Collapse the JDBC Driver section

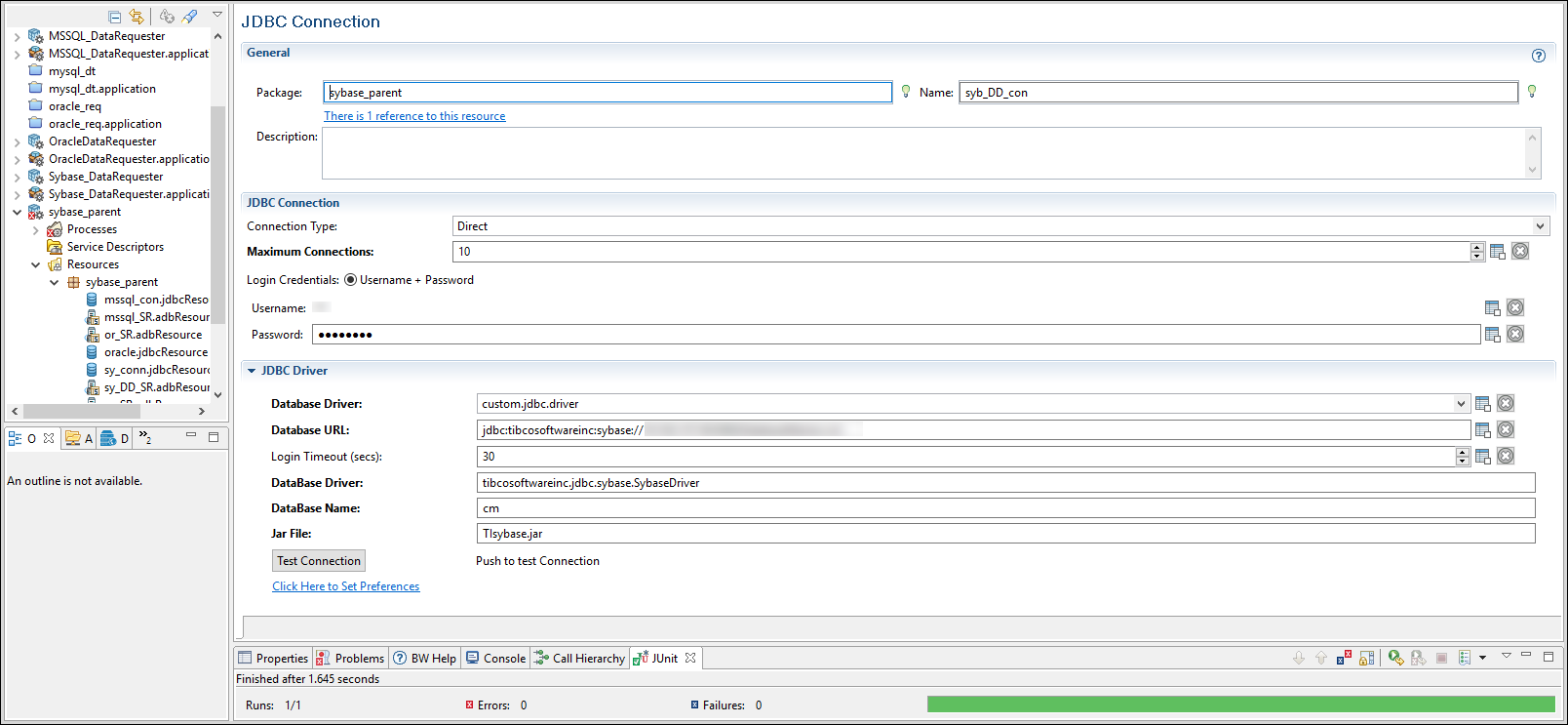pos(252,371)
